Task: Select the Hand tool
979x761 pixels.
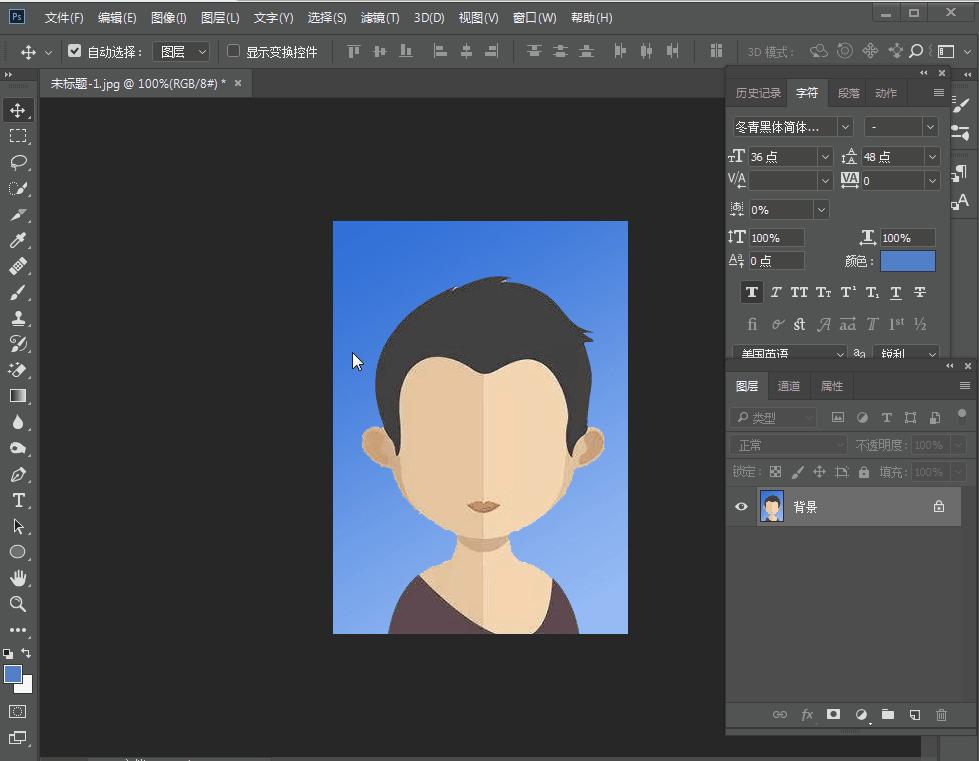Action: click(18, 578)
